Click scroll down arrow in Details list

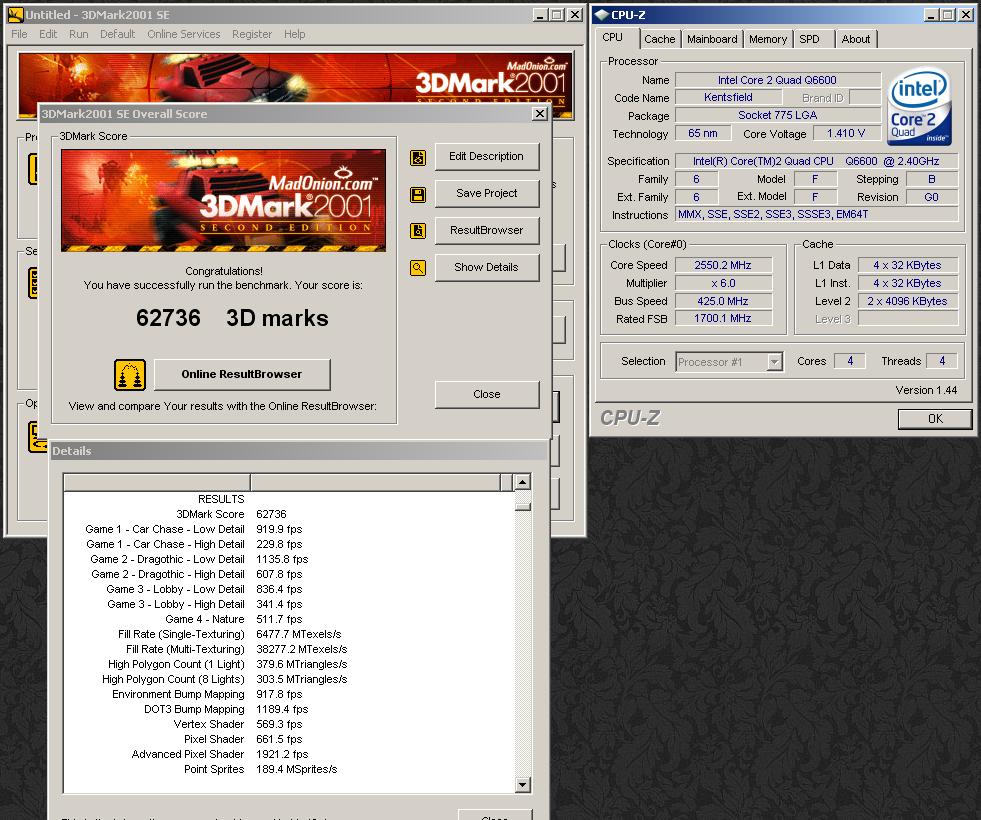click(522, 784)
